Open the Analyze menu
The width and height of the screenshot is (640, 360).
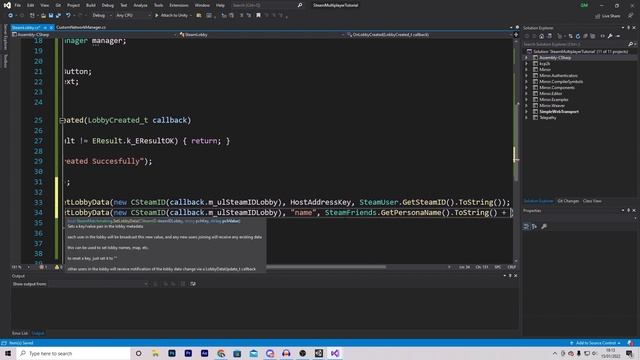[x=140, y=5]
